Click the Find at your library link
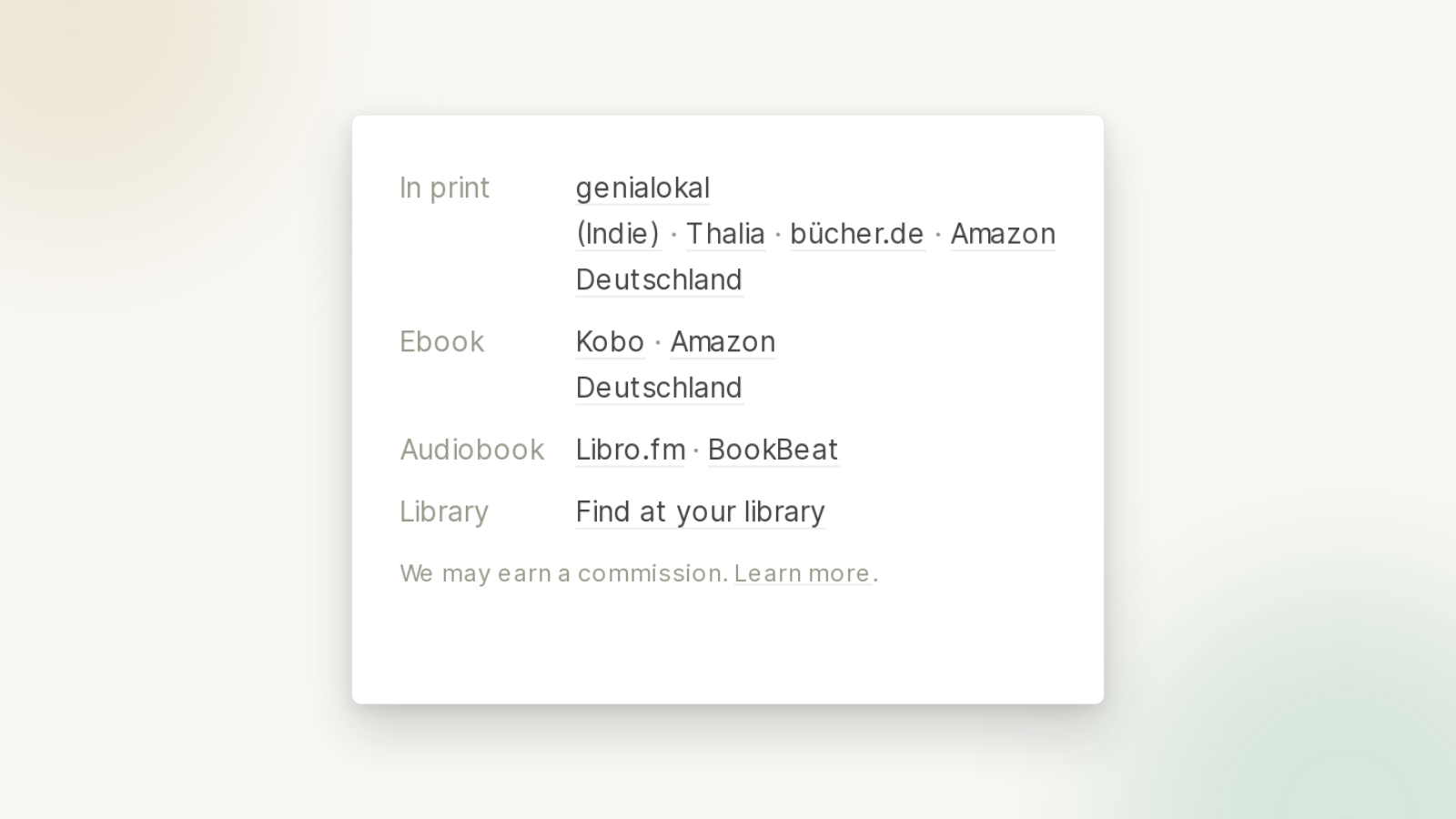1456x819 pixels. (x=701, y=511)
